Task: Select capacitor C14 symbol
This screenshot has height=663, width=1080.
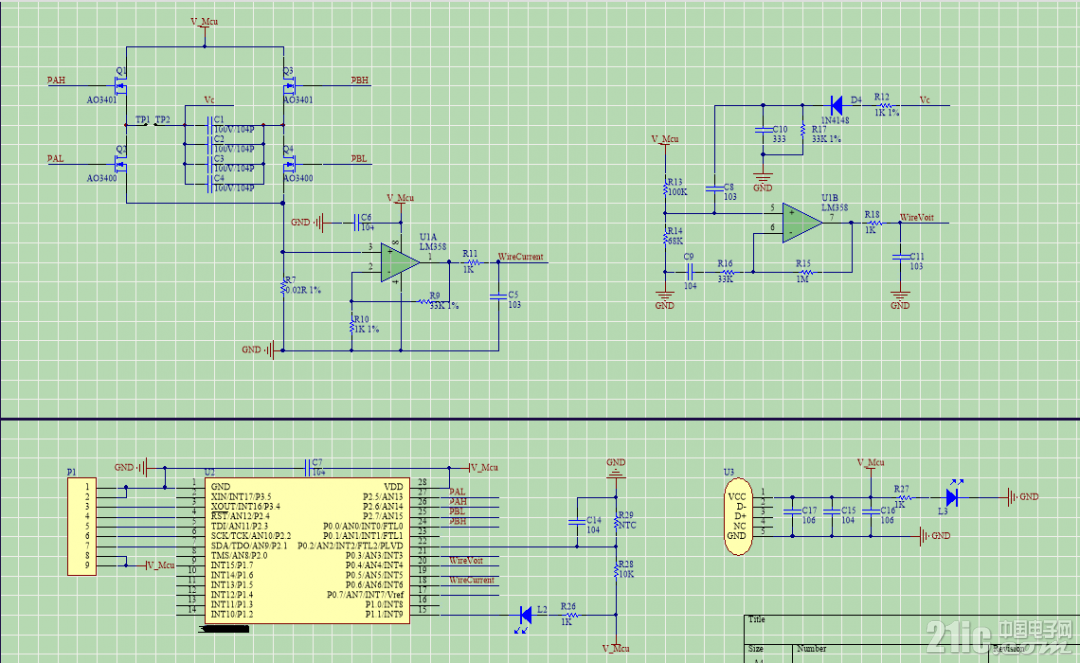Action: 577,523
